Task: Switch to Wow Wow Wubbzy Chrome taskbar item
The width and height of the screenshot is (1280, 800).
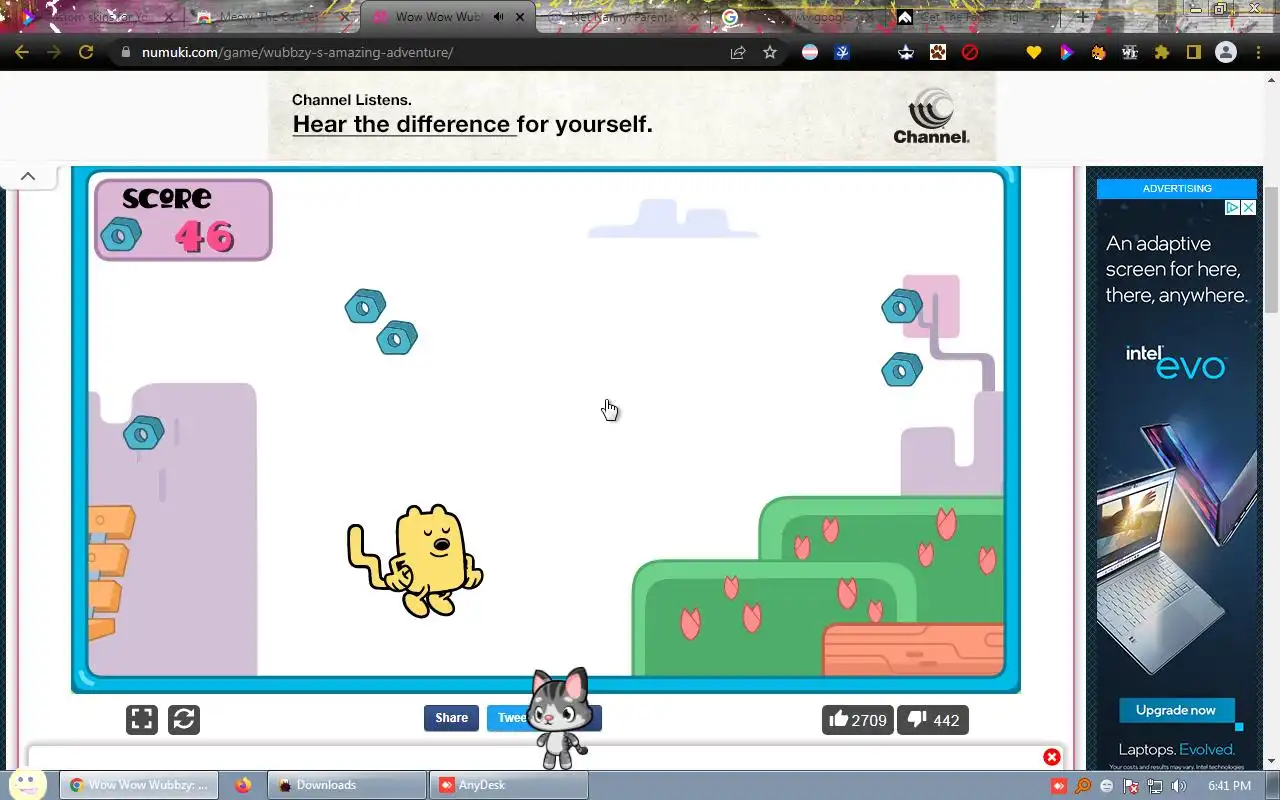Action: click(x=139, y=785)
